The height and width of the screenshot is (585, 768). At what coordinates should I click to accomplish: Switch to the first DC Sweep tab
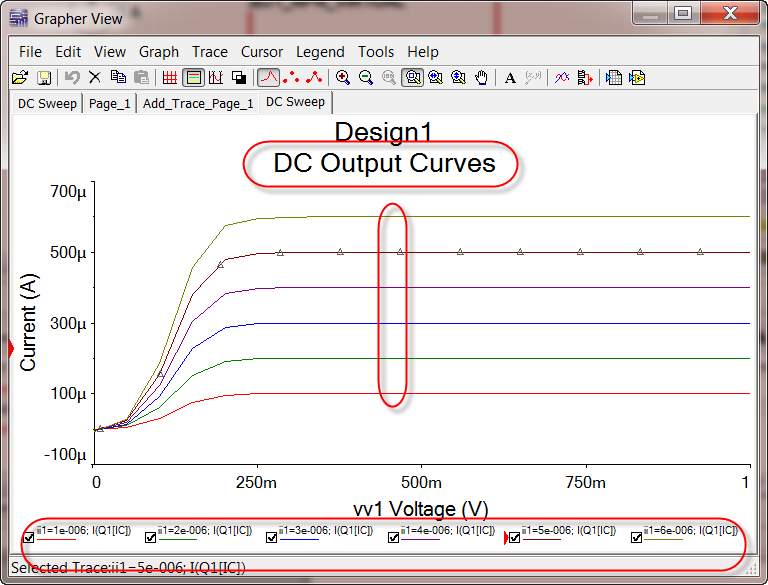[x=47, y=104]
